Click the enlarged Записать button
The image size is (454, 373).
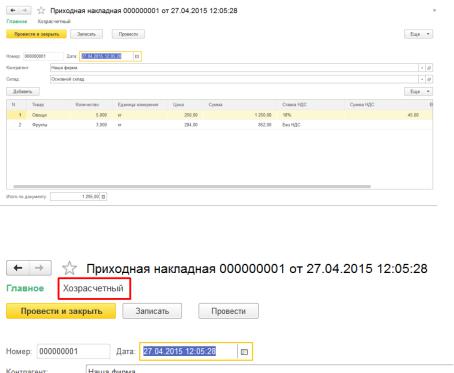pos(152,311)
